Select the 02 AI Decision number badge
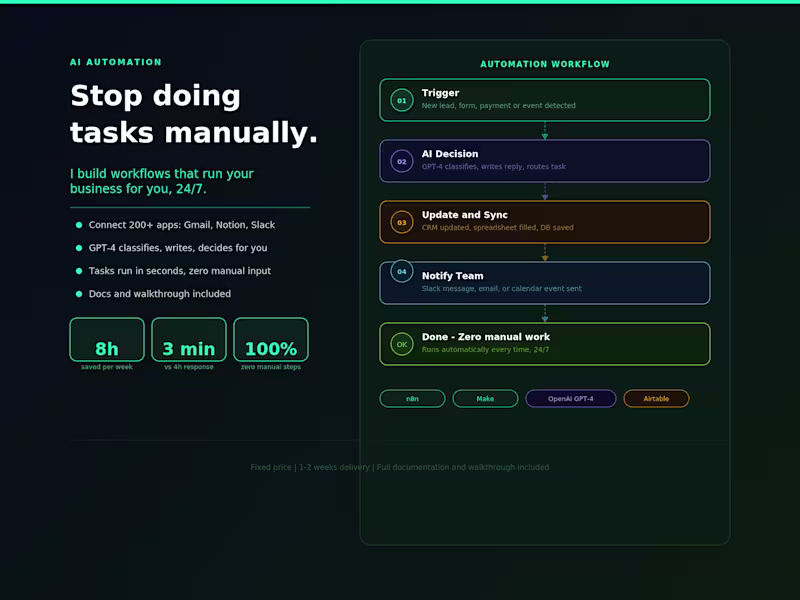Viewport: 800px width, 600px height. pyautogui.click(x=400, y=161)
